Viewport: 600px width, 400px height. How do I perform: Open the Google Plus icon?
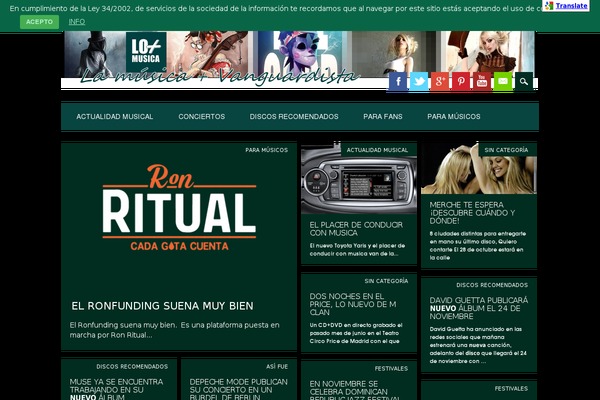[x=440, y=81]
